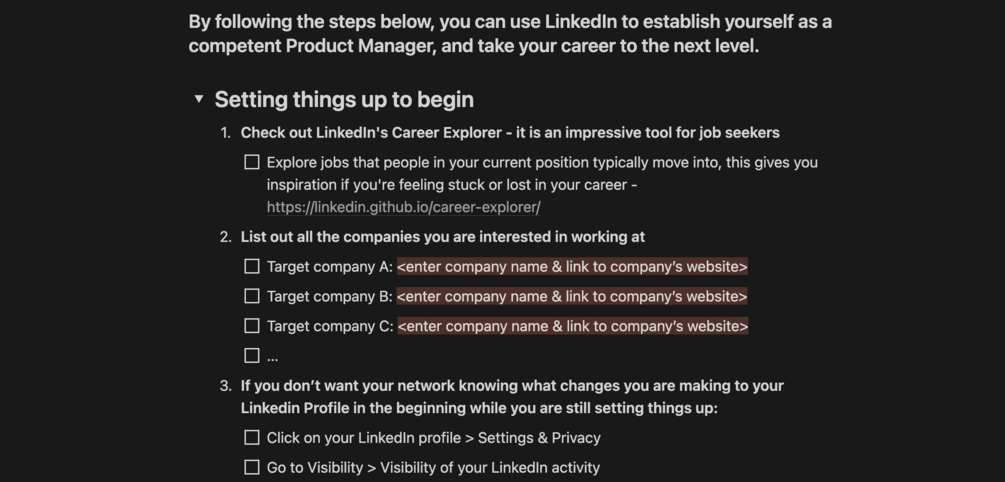Click the highlighted placeholder for Target company A

(572, 267)
